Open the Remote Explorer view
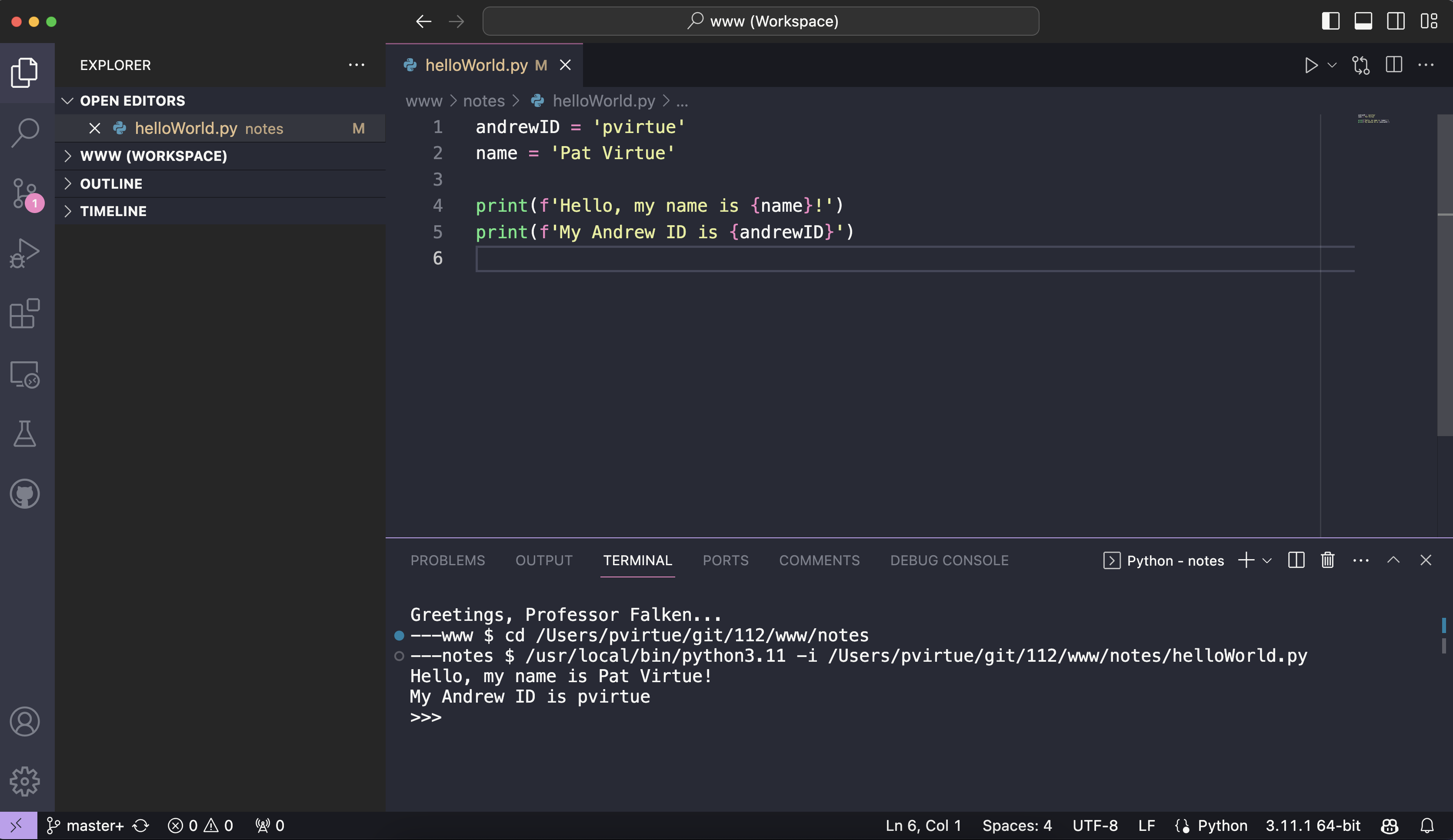 [x=25, y=374]
